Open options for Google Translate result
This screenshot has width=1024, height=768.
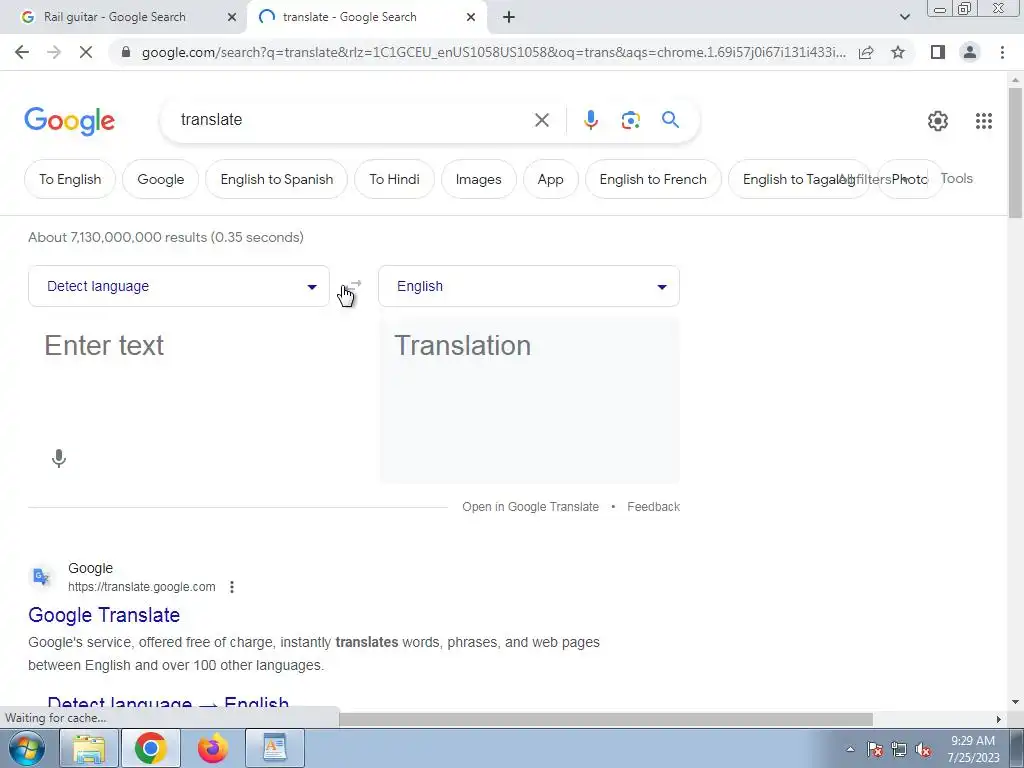click(232, 587)
